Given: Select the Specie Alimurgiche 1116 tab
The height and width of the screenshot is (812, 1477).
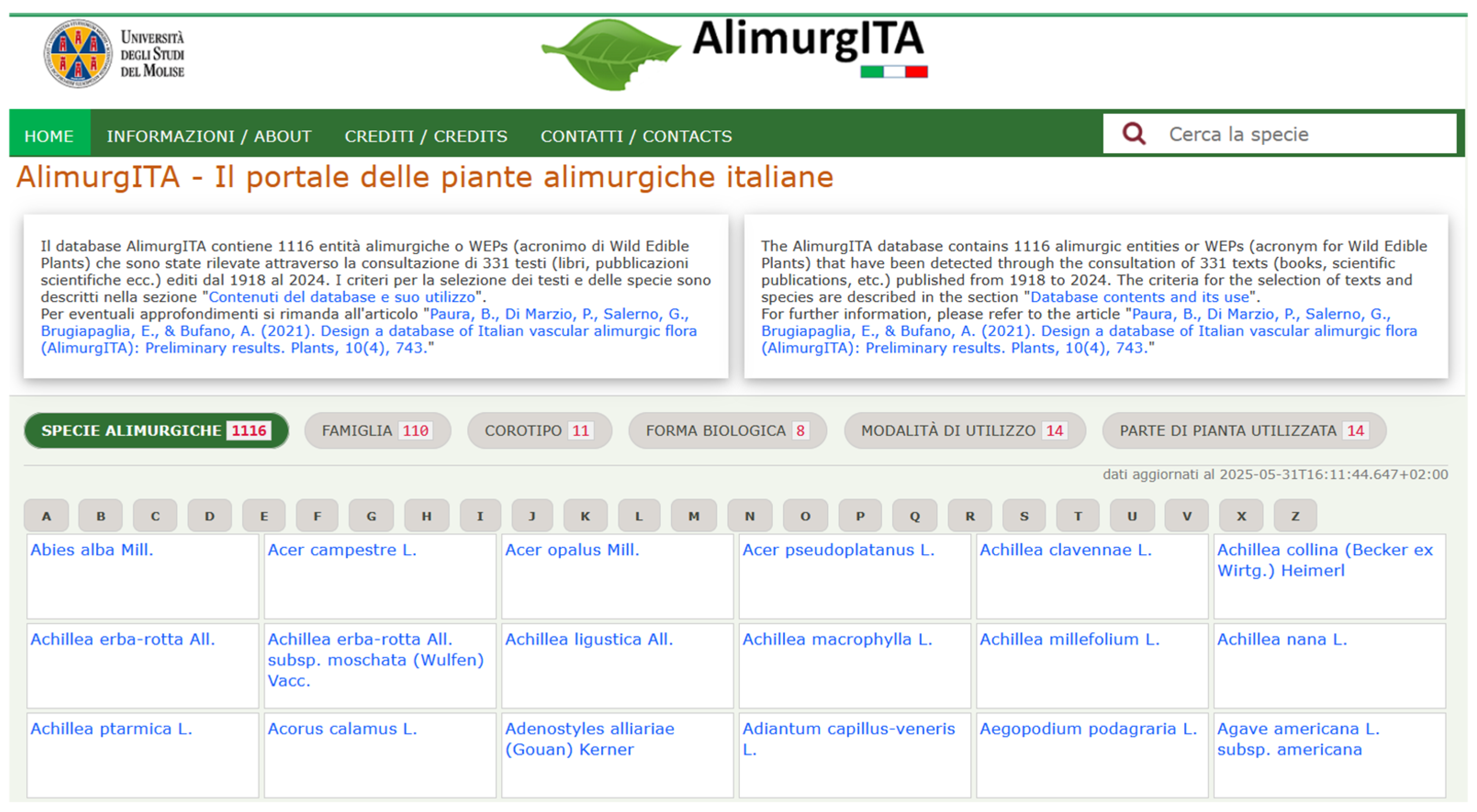Looking at the screenshot, I should click(x=156, y=430).
